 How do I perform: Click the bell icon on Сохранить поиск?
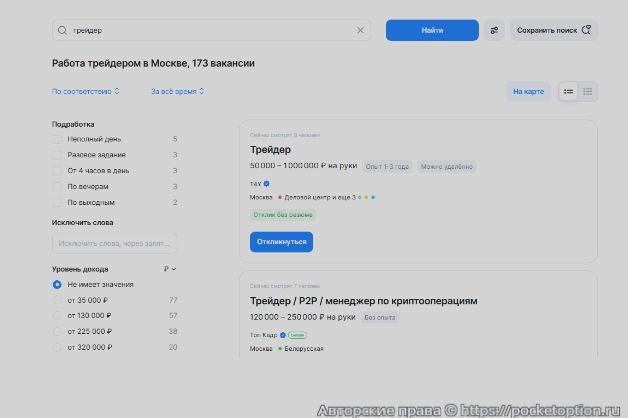click(587, 31)
